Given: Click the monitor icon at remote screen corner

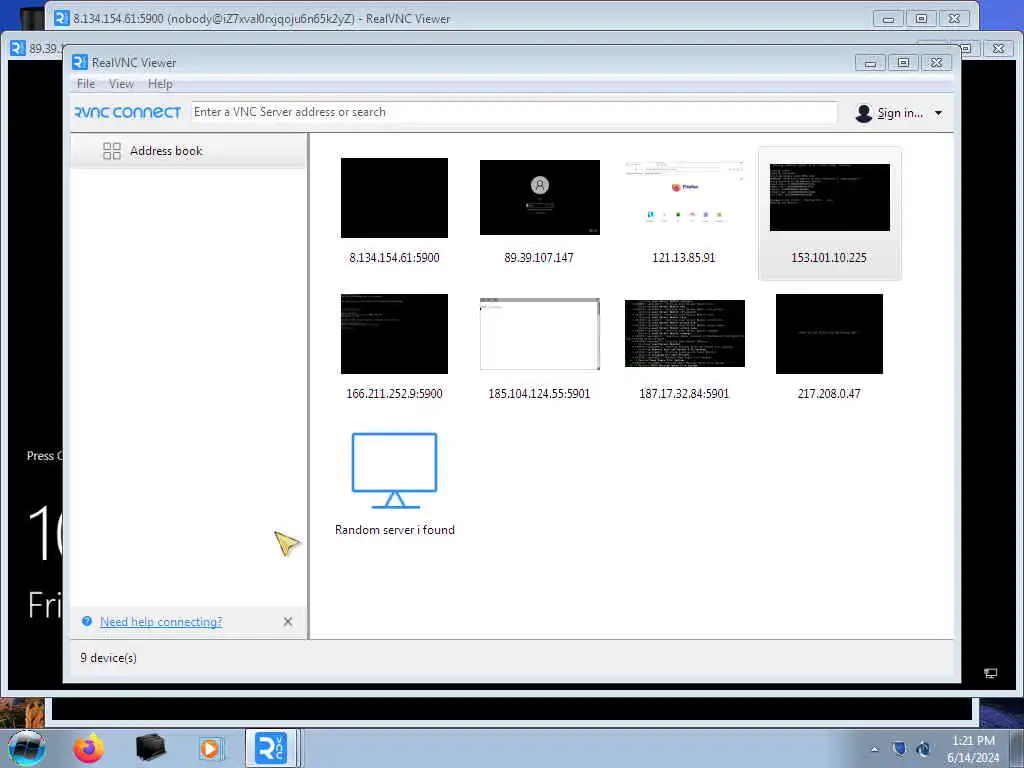Looking at the screenshot, I should [x=991, y=673].
